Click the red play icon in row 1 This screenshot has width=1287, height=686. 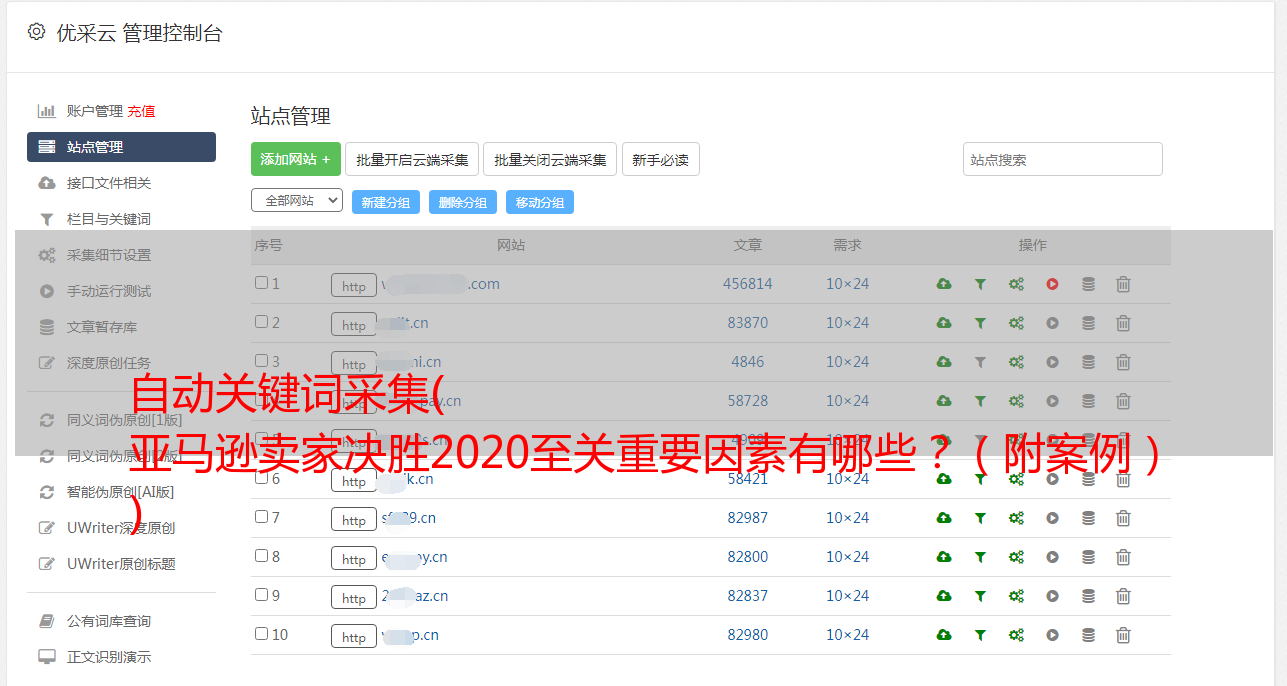click(x=1052, y=284)
